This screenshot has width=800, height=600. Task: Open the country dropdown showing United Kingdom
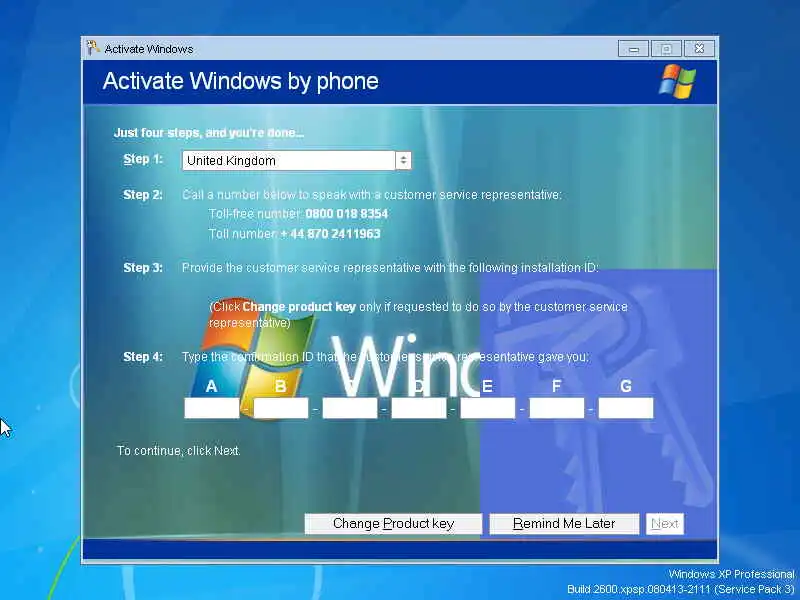coord(296,161)
